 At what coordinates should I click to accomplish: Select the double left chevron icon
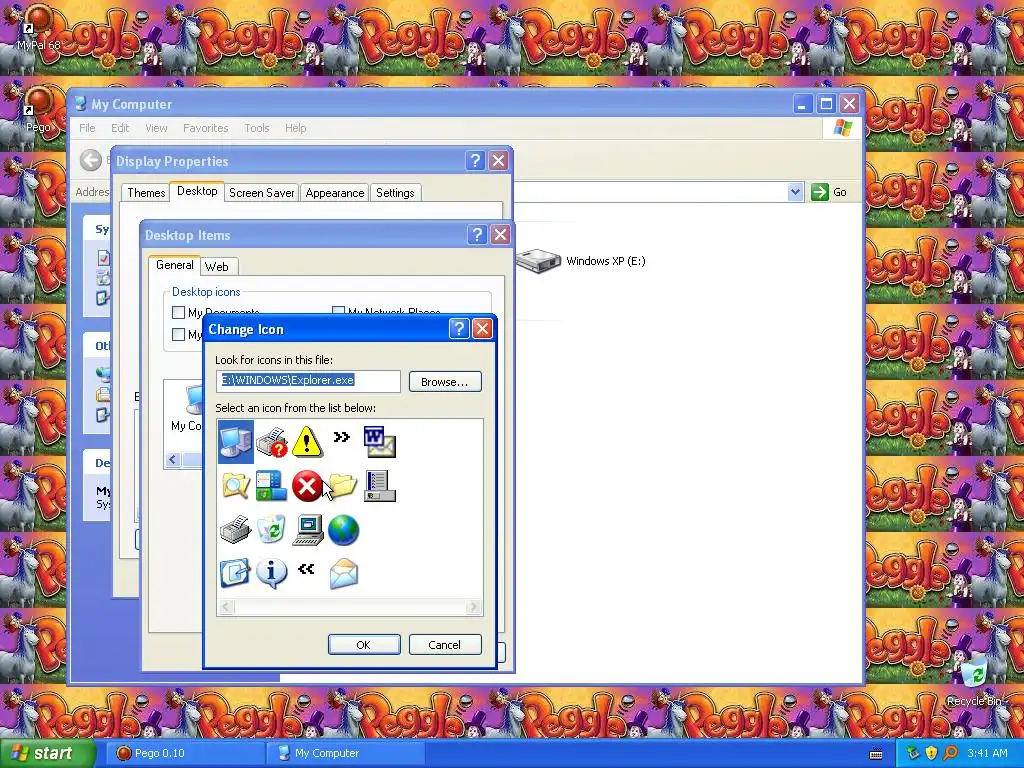click(x=306, y=569)
